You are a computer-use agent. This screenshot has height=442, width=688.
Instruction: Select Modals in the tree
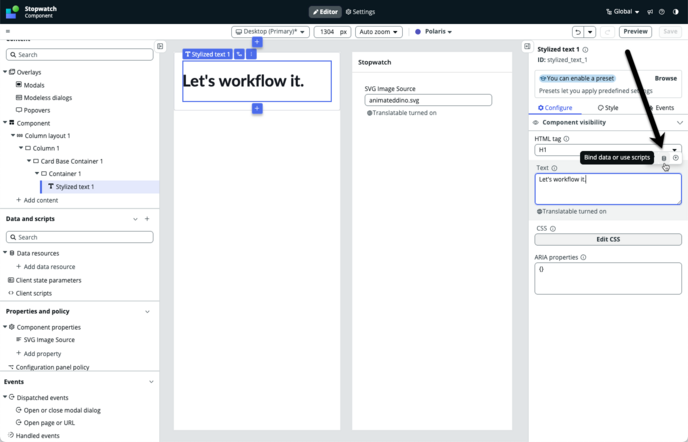click(30, 85)
